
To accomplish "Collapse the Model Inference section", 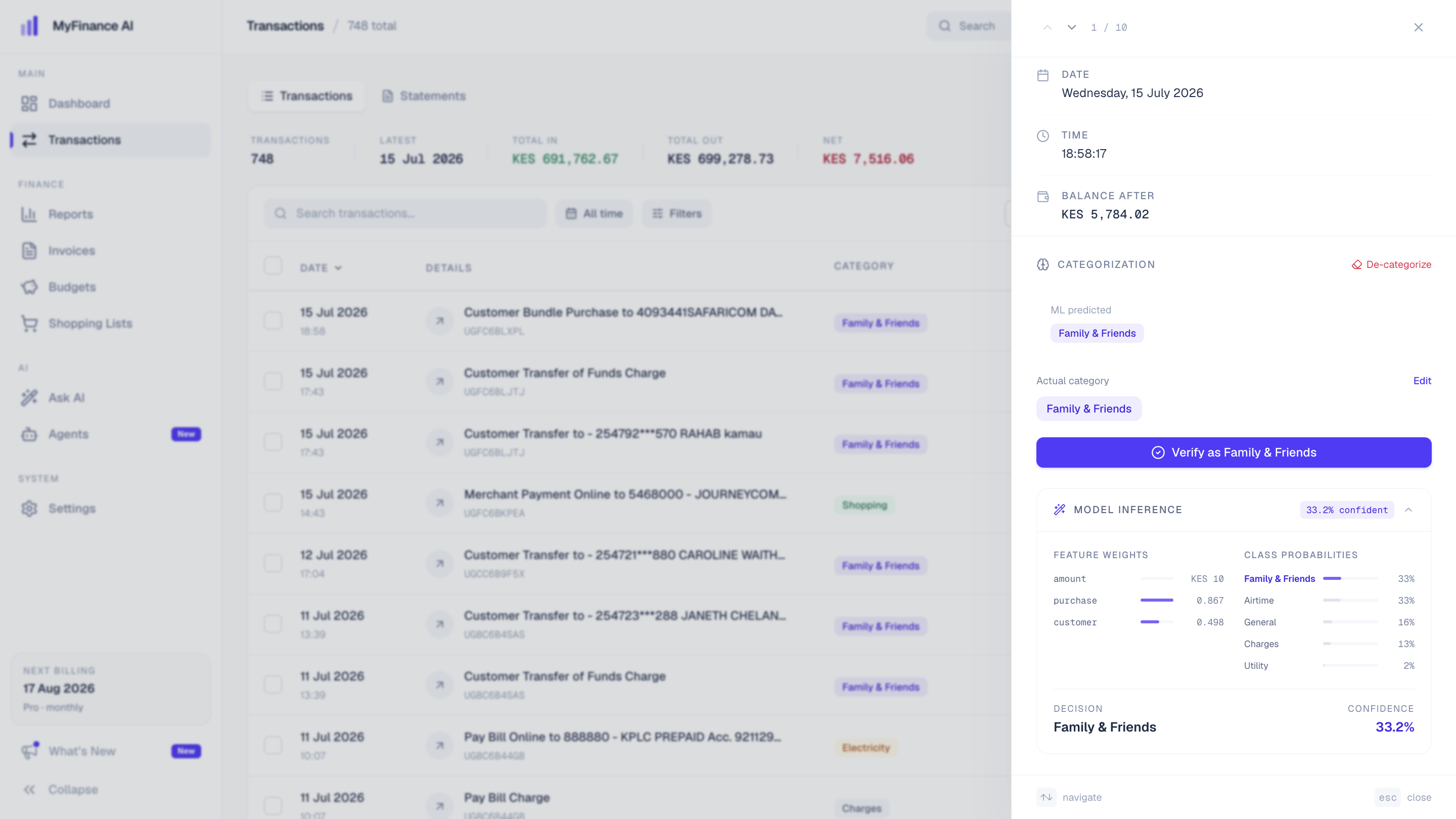I will [x=1408, y=509].
